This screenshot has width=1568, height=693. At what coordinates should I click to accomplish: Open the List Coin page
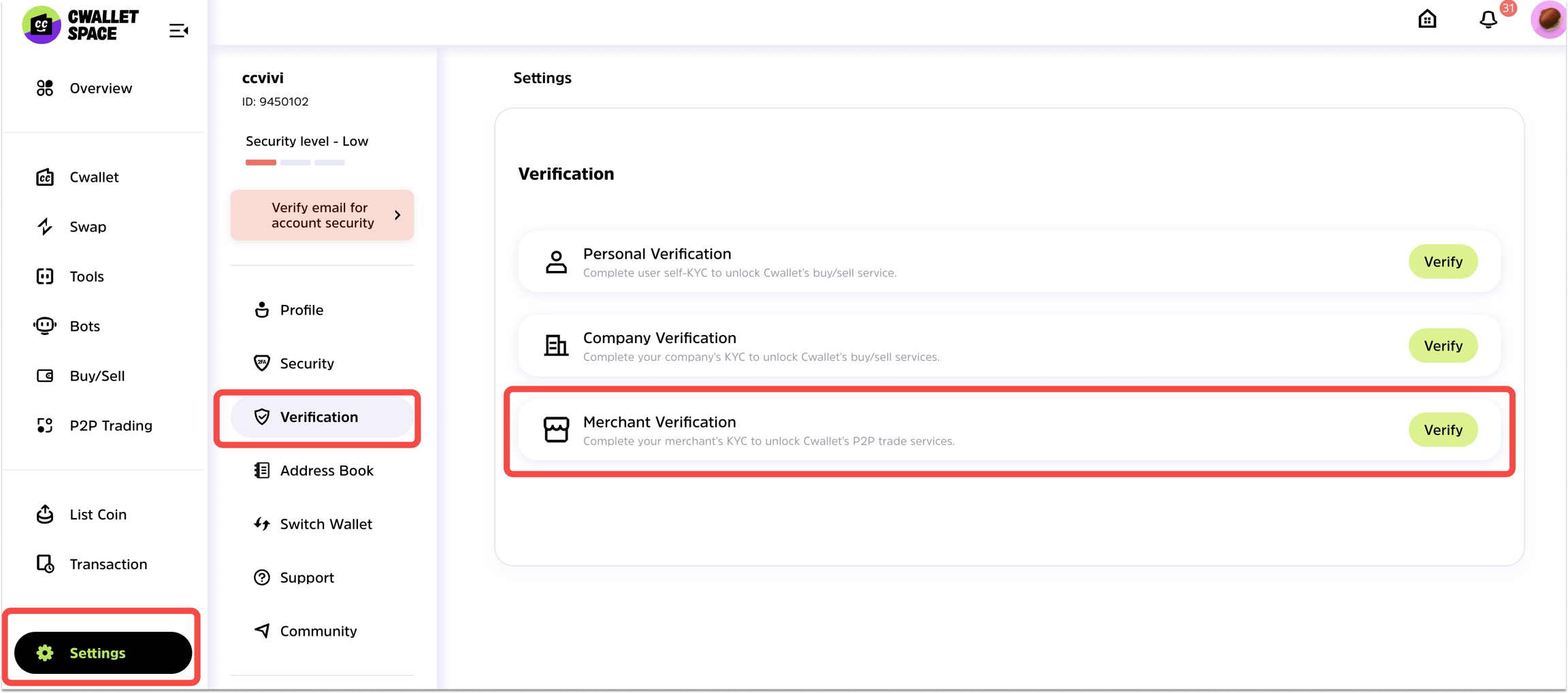pyautogui.click(x=97, y=515)
